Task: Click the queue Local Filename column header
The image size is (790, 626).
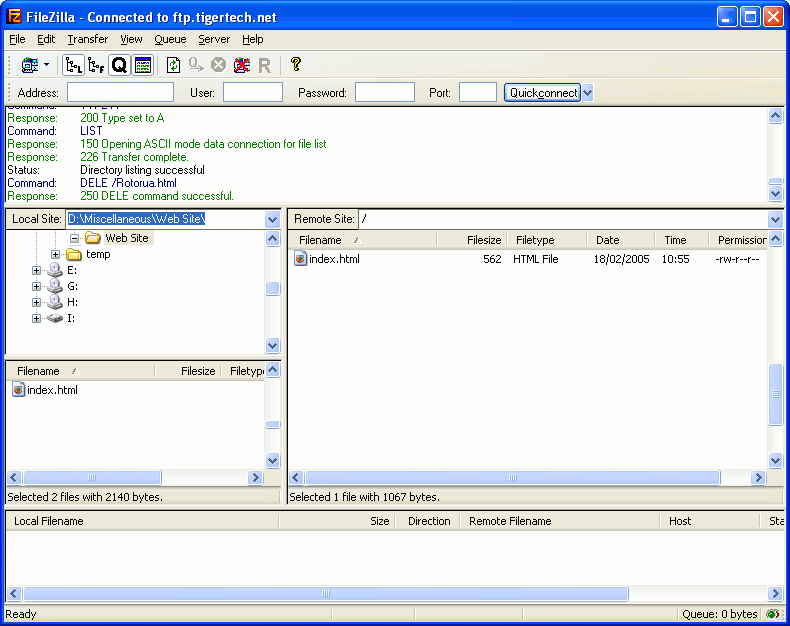Action: (x=142, y=521)
